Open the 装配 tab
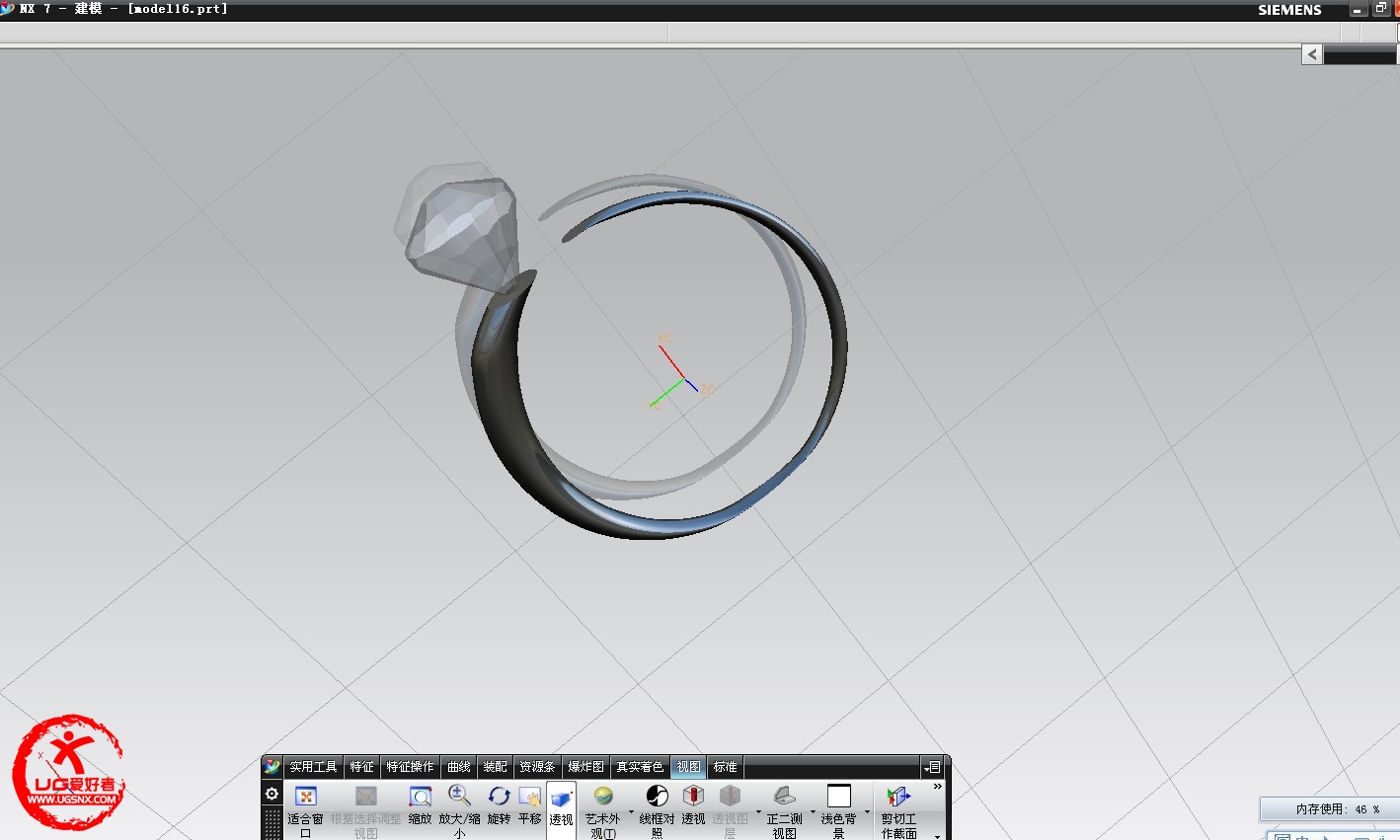Screen dimensions: 1400x840 496,767
